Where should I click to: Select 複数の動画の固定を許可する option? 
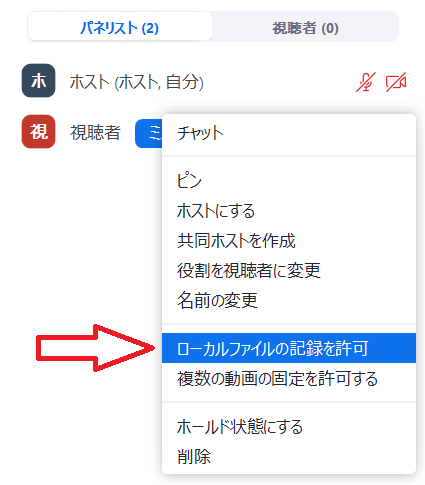(x=289, y=378)
